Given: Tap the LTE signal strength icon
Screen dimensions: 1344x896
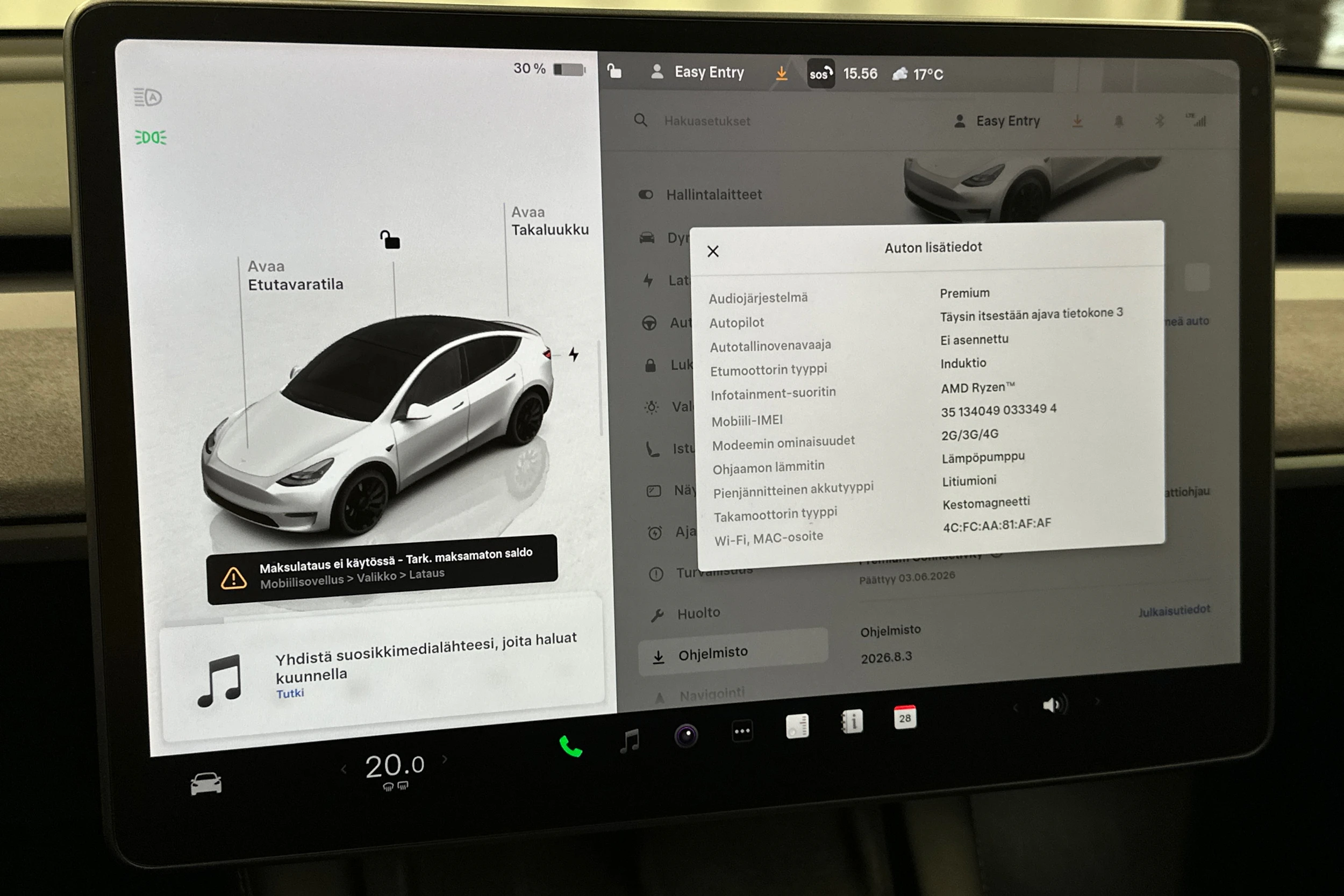Looking at the screenshot, I should pyautogui.click(x=1196, y=119).
